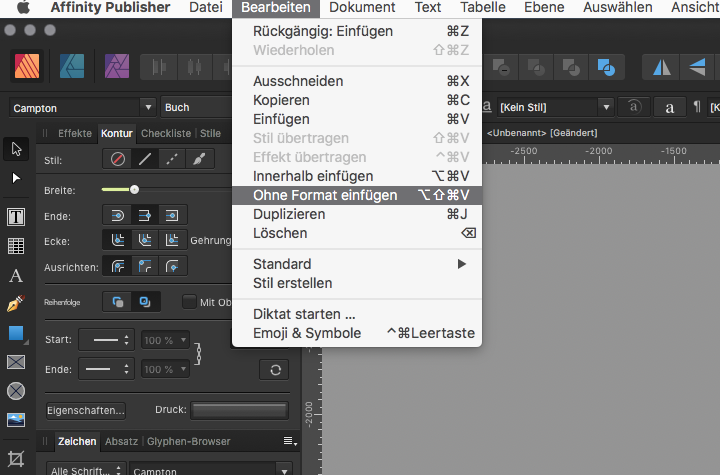Set stroke style to Dashed Line
The height and width of the screenshot is (475, 720).
point(172,159)
